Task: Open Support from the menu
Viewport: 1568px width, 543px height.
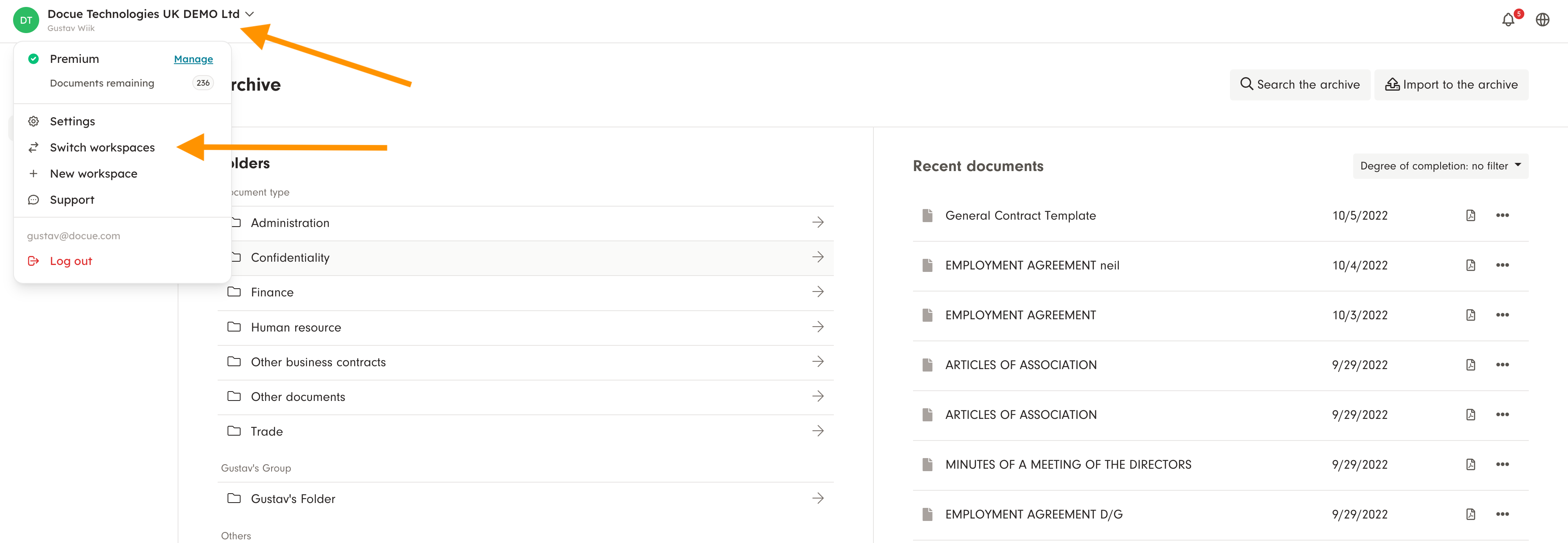Action: [x=72, y=200]
